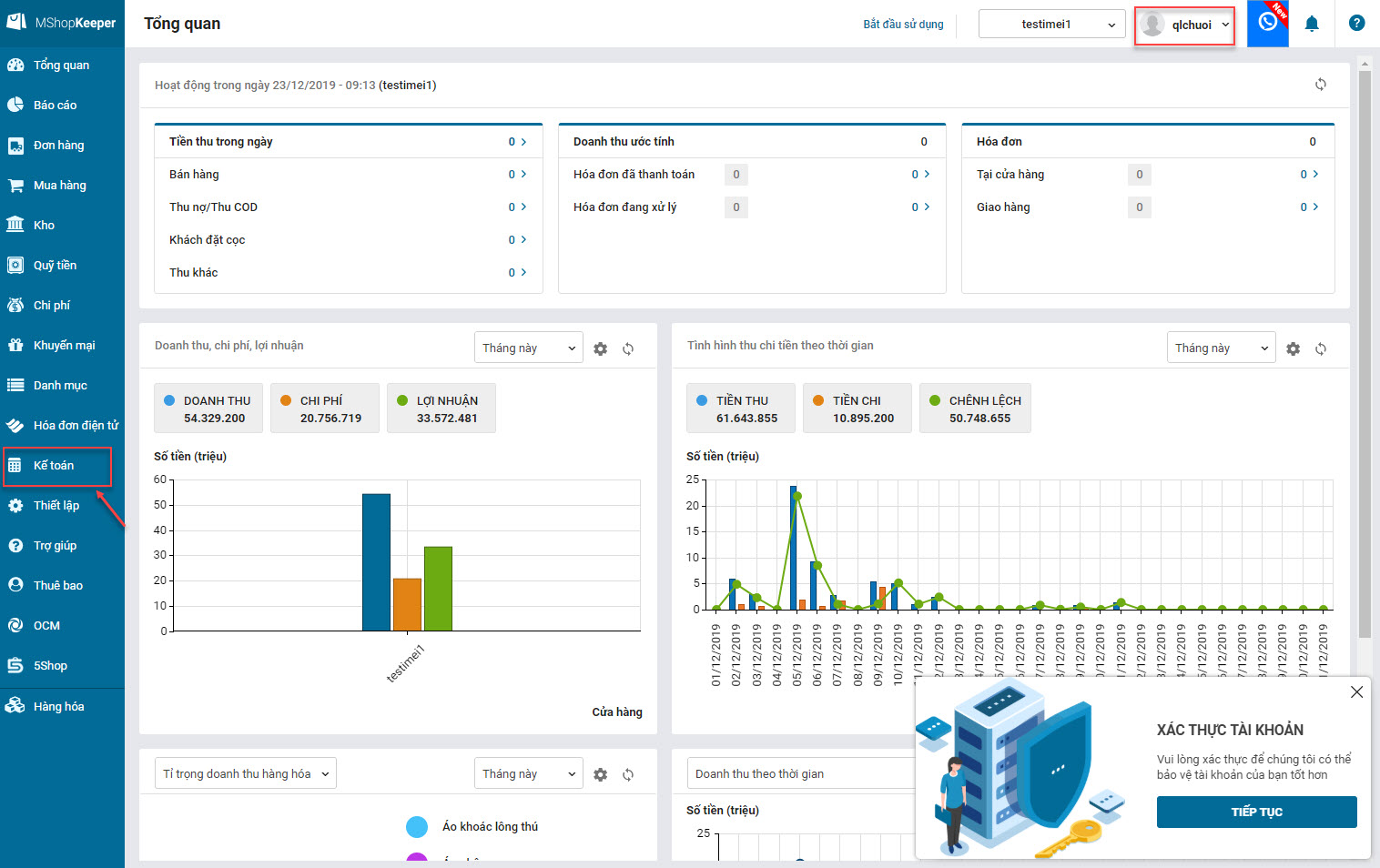Click the blue Áo khoác lông thú swatch
1380x868 pixels.
click(x=417, y=826)
